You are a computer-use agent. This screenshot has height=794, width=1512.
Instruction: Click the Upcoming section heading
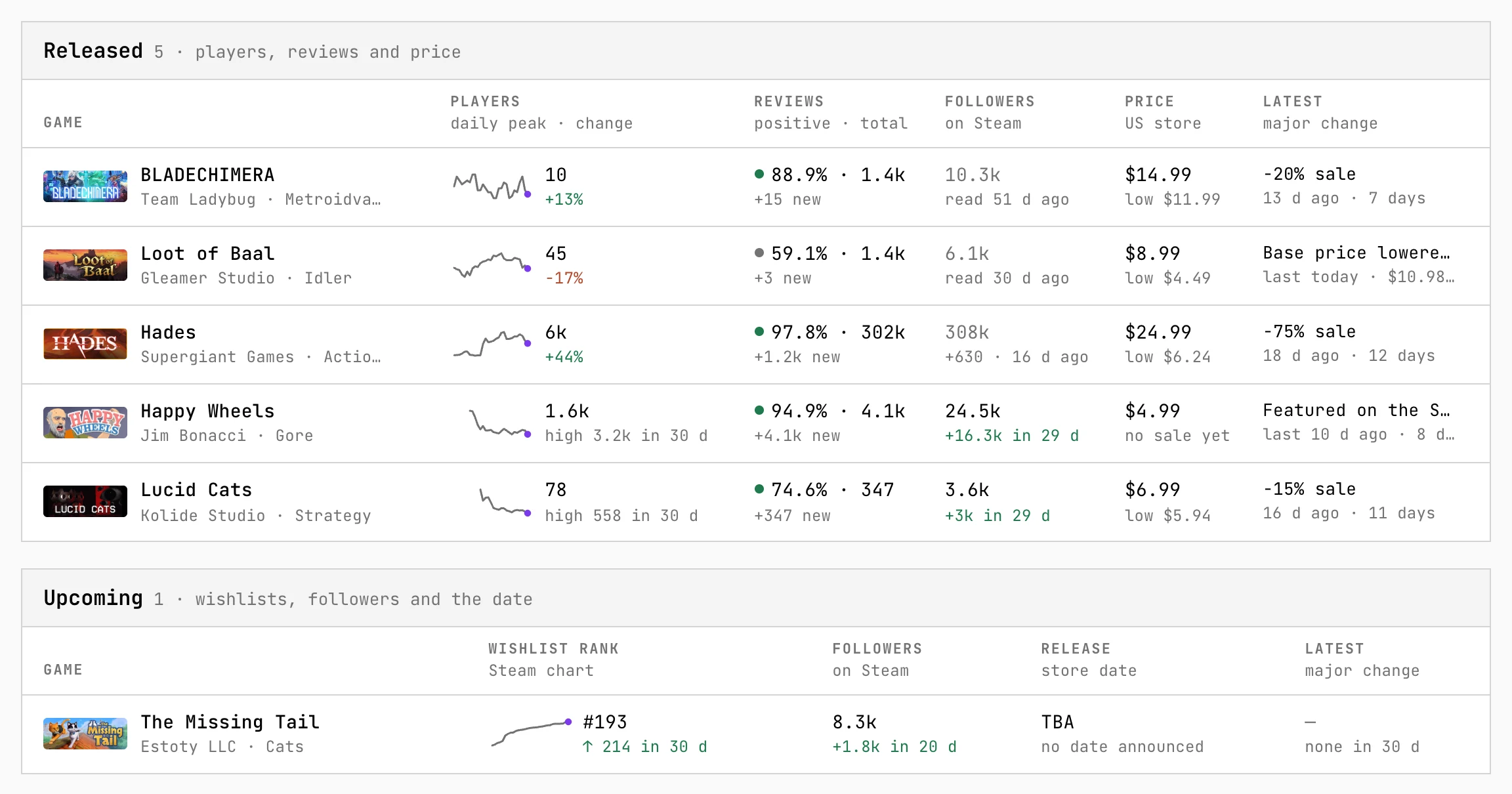93,598
